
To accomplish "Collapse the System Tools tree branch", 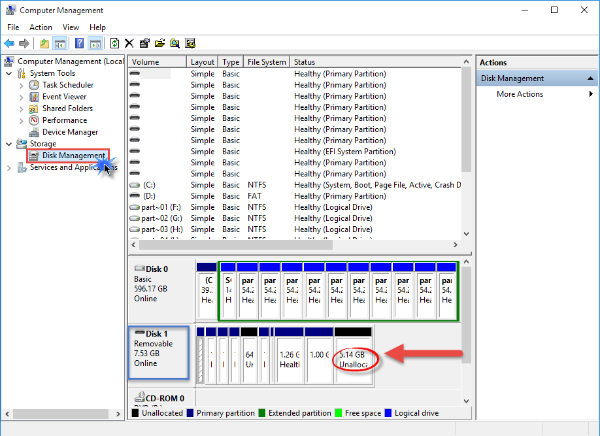I will 9,73.
